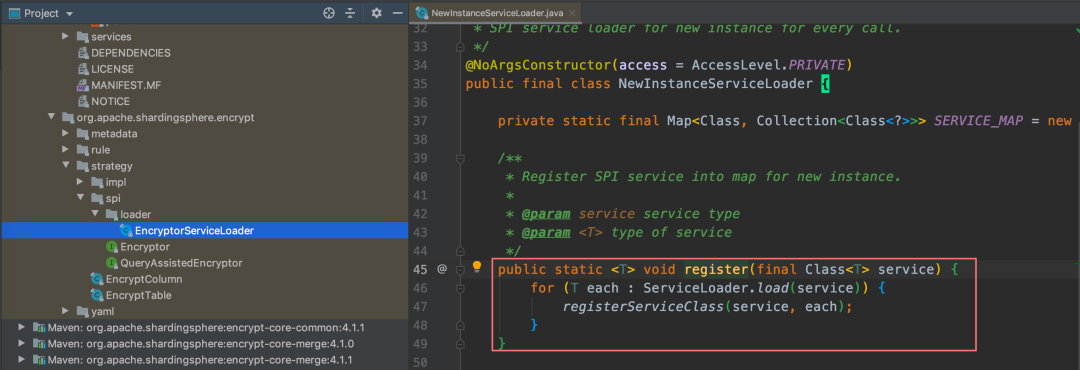Click the rule folder icon
Screen dimensions: 1080x370
tap(83, 150)
